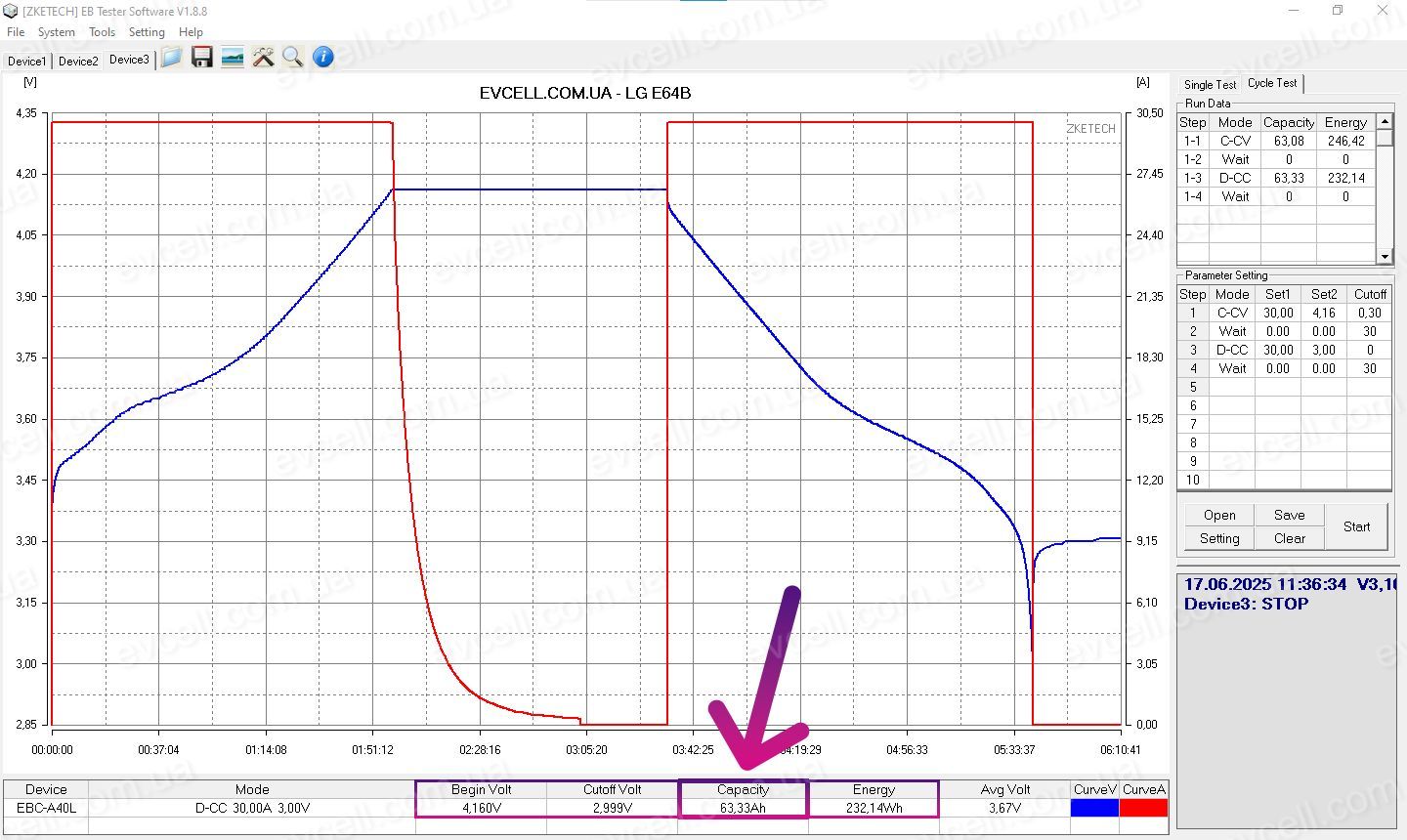1407x840 pixels.
Task: Select the Cycle Test tab
Action: coord(1272,83)
